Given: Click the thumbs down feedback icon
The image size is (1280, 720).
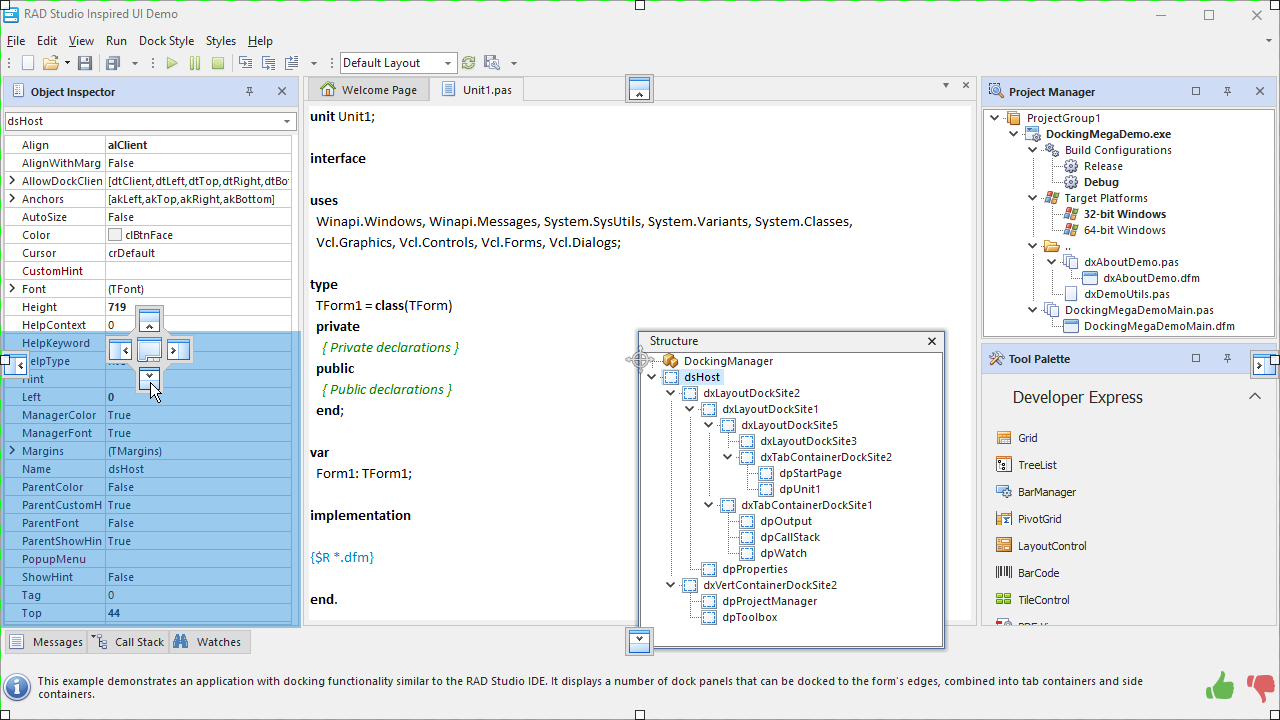Looking at the screenshot, I should [x=1261, y=688].
